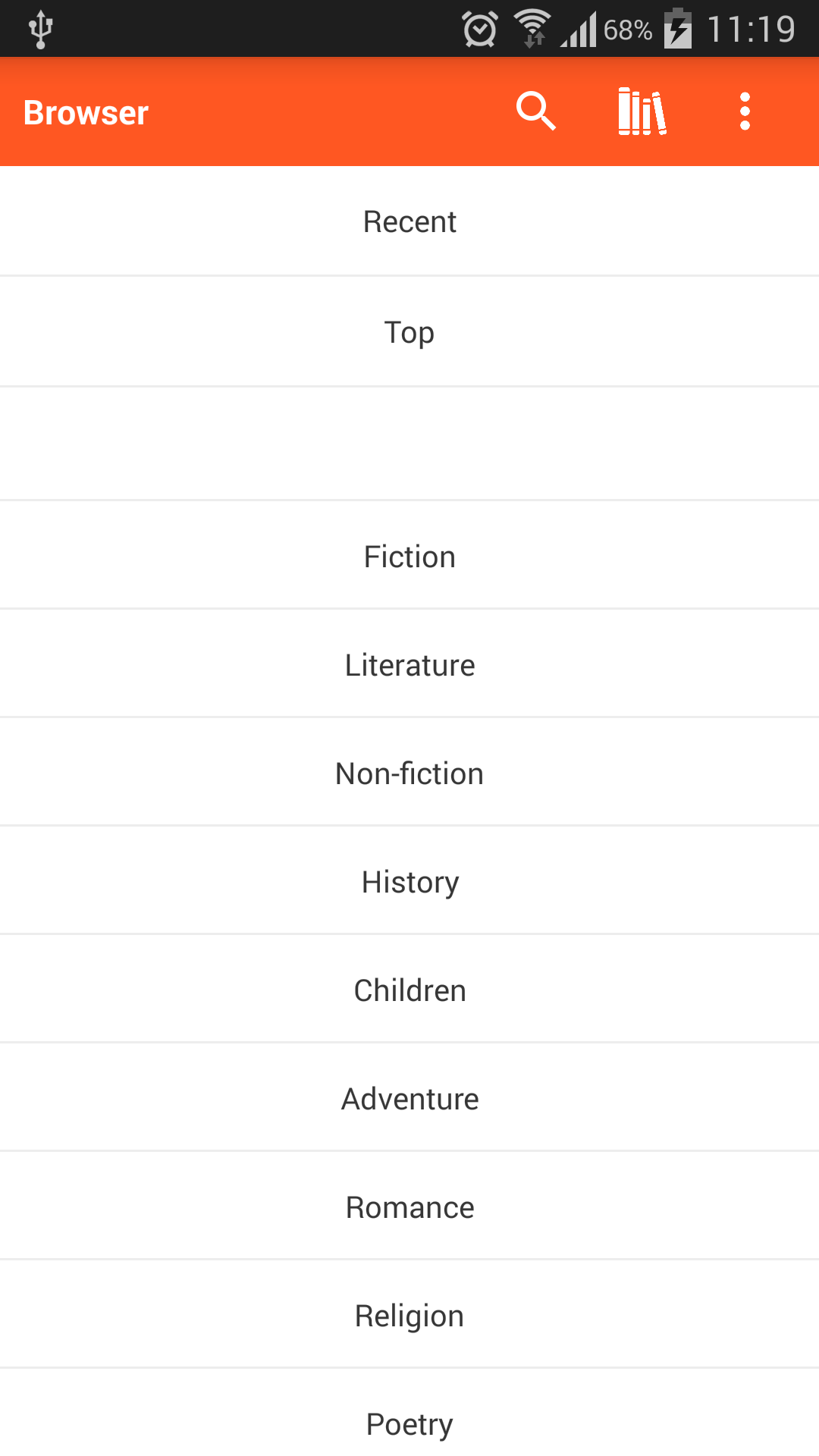Tap the Browser title text

[86, 113]
